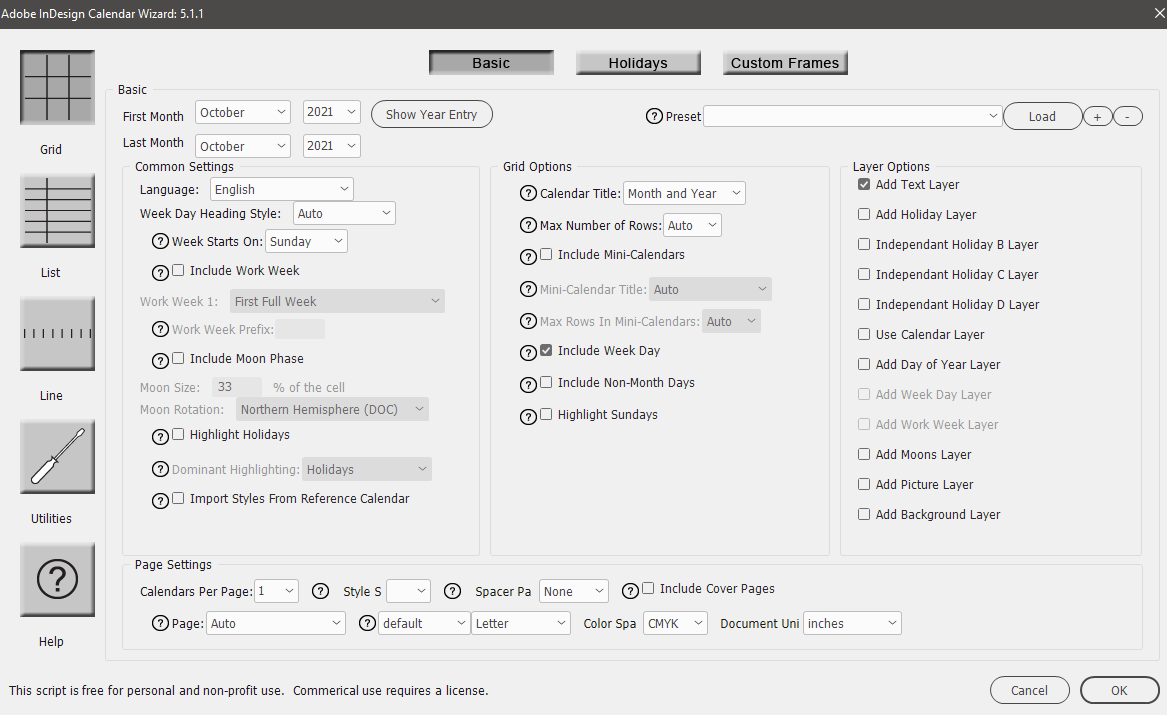Click help icon beside Dominant Highlighting
The image size is (1167, 715).
pos(160,469)
